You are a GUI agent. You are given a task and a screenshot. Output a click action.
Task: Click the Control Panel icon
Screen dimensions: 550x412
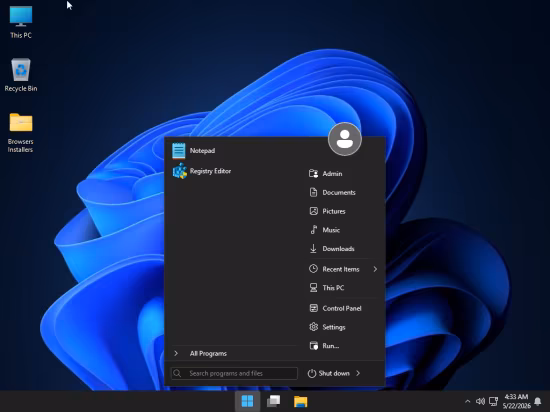tap(313, 308)
